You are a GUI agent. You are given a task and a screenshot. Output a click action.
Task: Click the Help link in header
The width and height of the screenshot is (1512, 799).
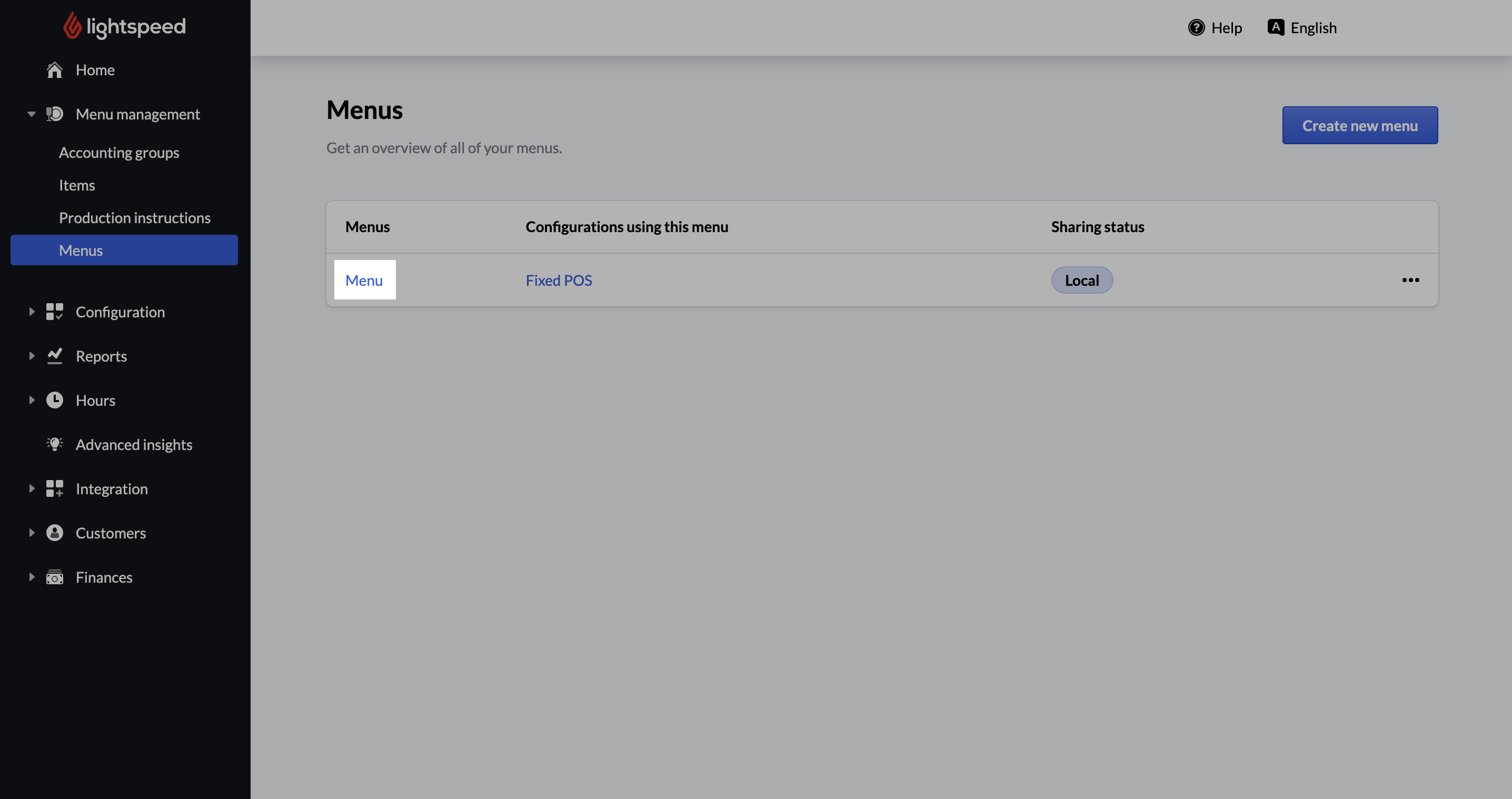point(1215,27)
